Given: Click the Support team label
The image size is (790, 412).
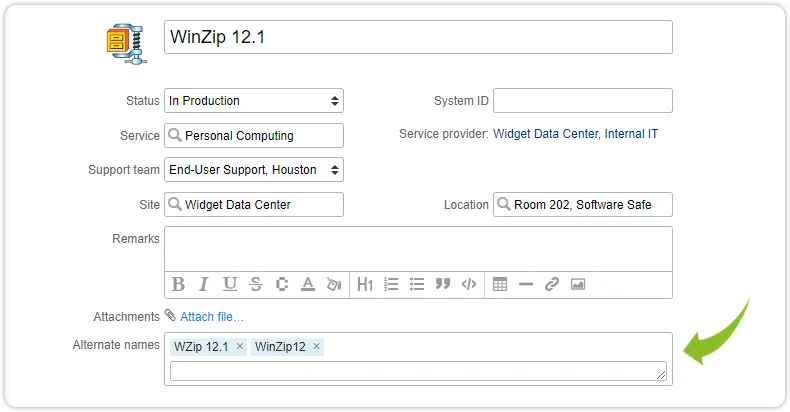Looking at the screenshot, I should click(124, 170).
